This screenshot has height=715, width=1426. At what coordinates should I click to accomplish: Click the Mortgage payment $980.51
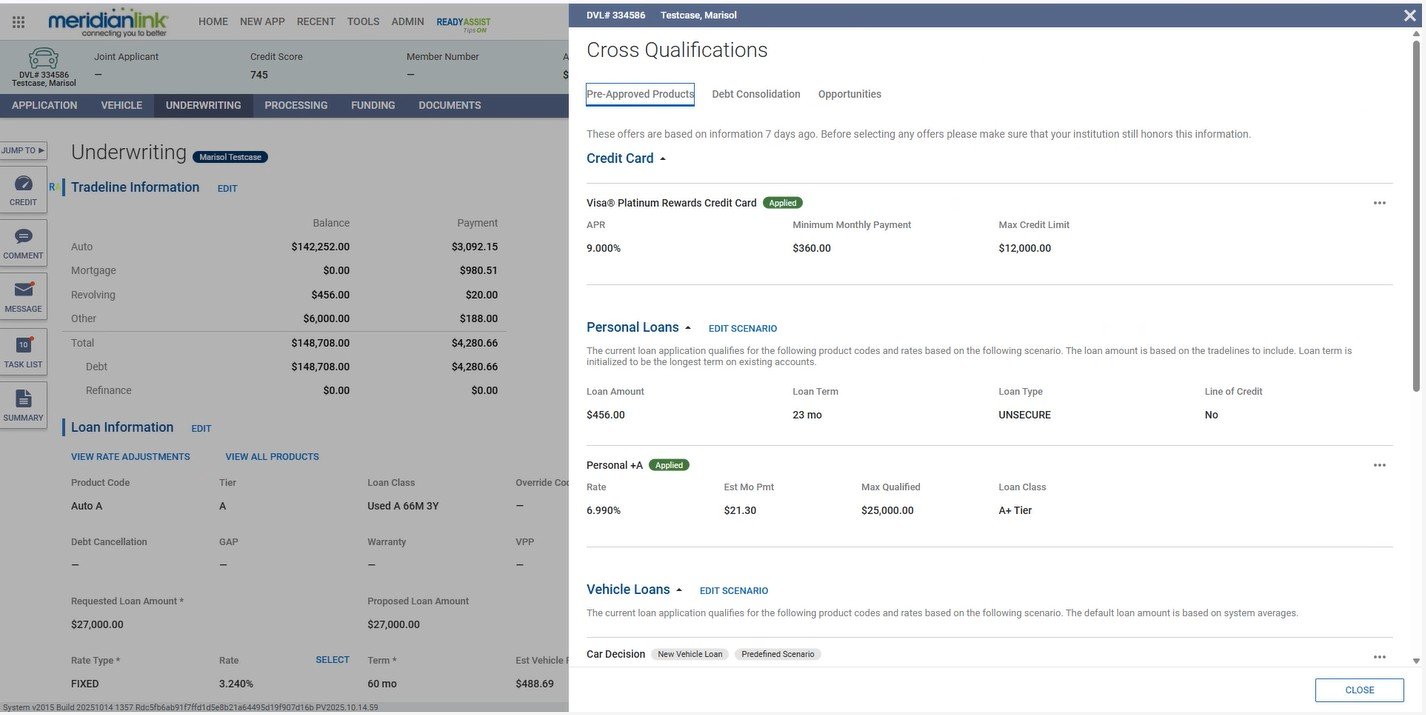[478, 271]
